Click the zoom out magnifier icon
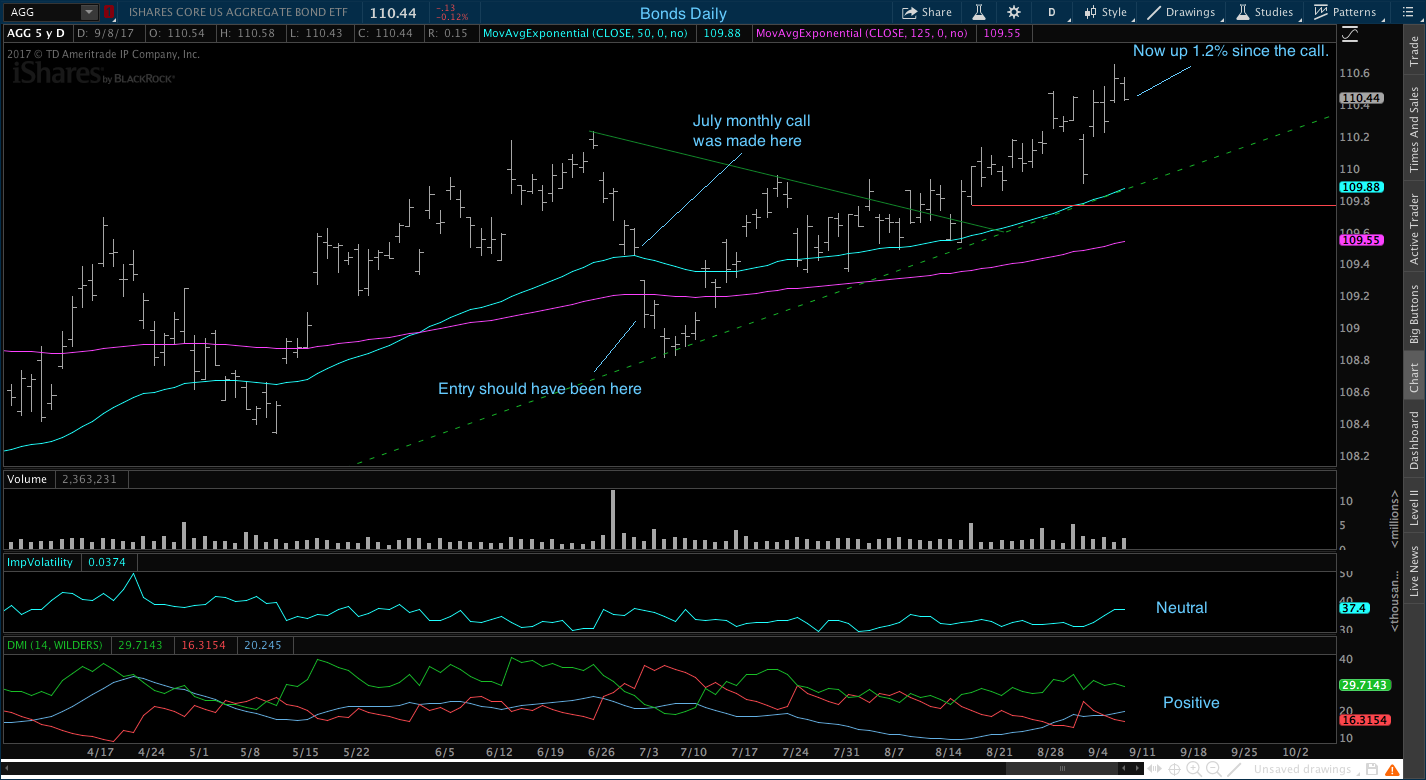1426x780 pixels. tap(1214, 769)
